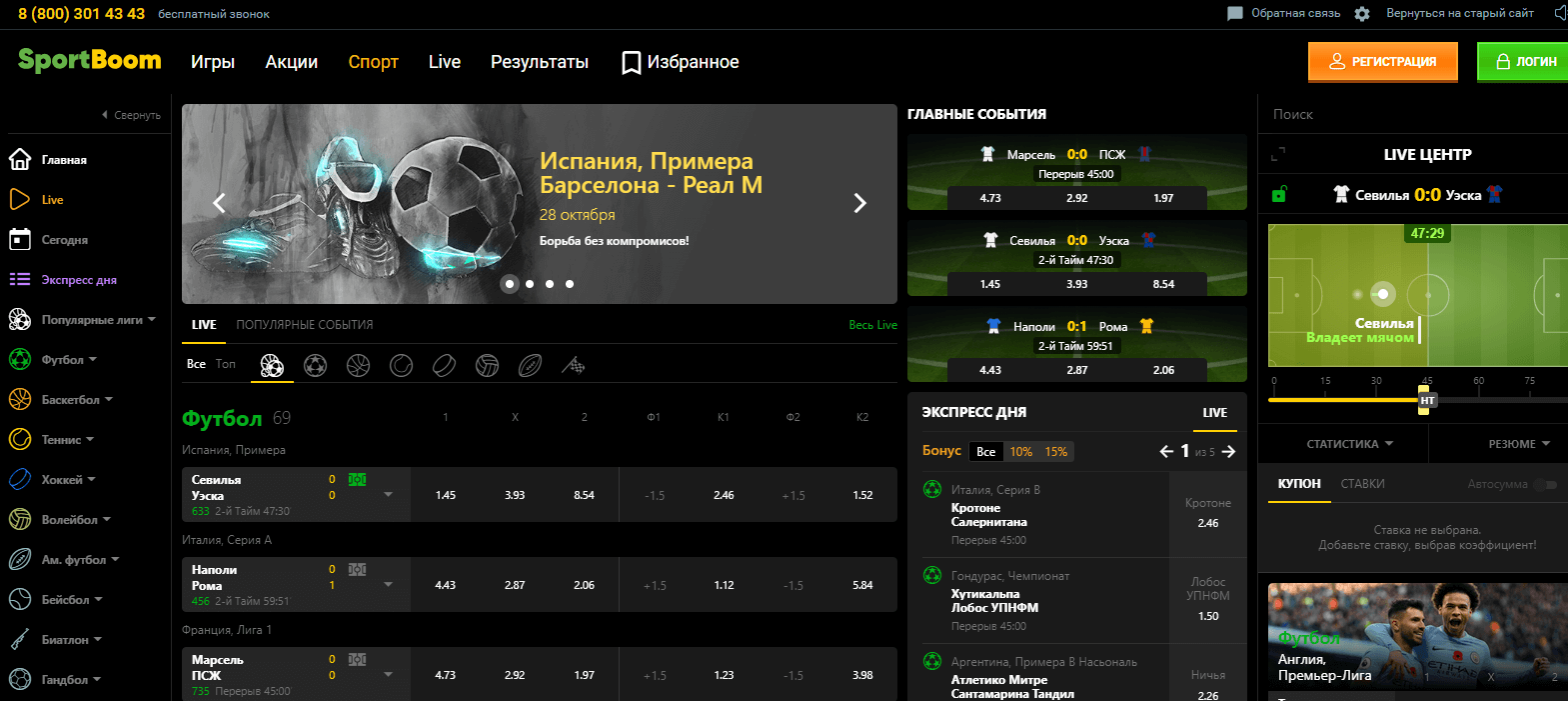Expand more markets for Наполи–Рома
The image size is (1568, 701).
(x=388, y=585)
